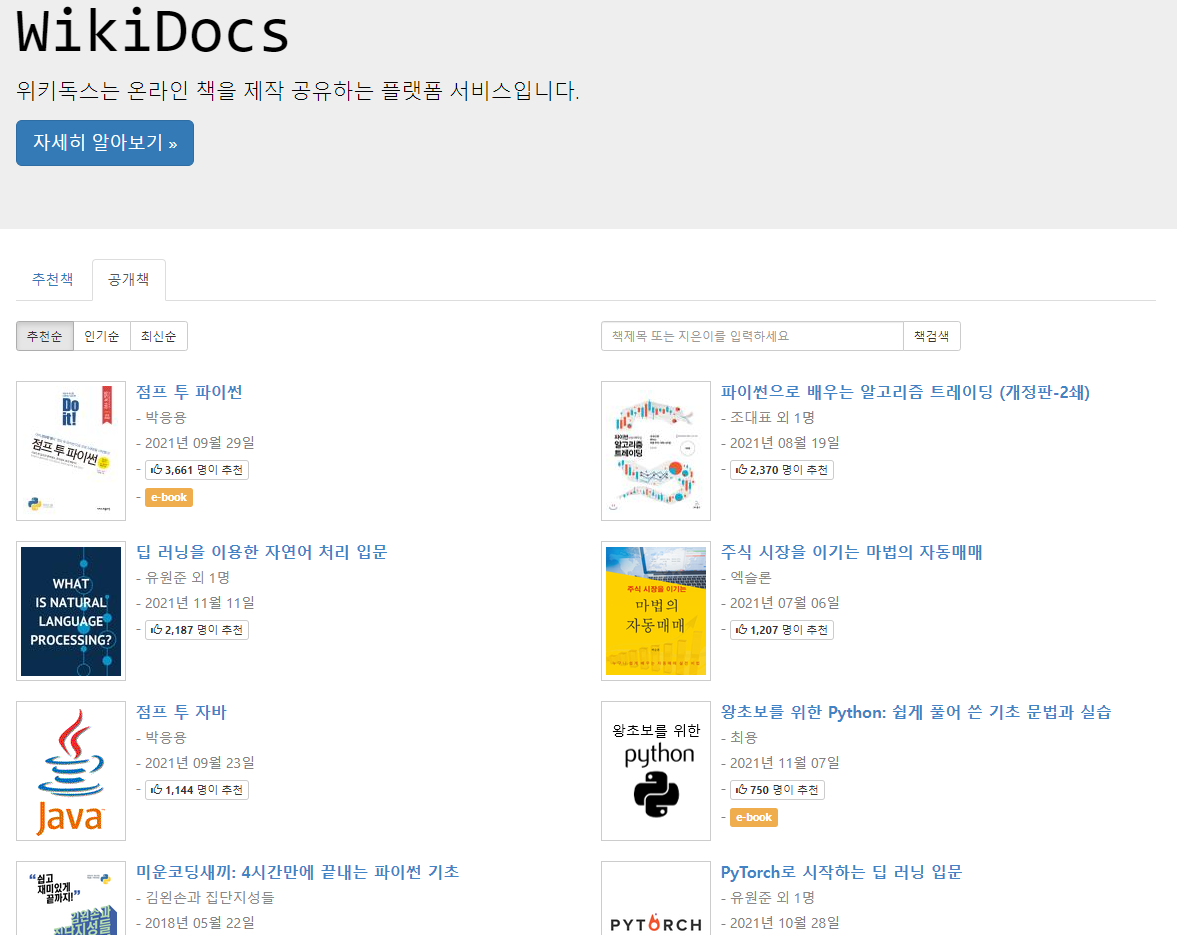Open 점프 투 파이썬 cover thumbnail

[x=71, y=451]
